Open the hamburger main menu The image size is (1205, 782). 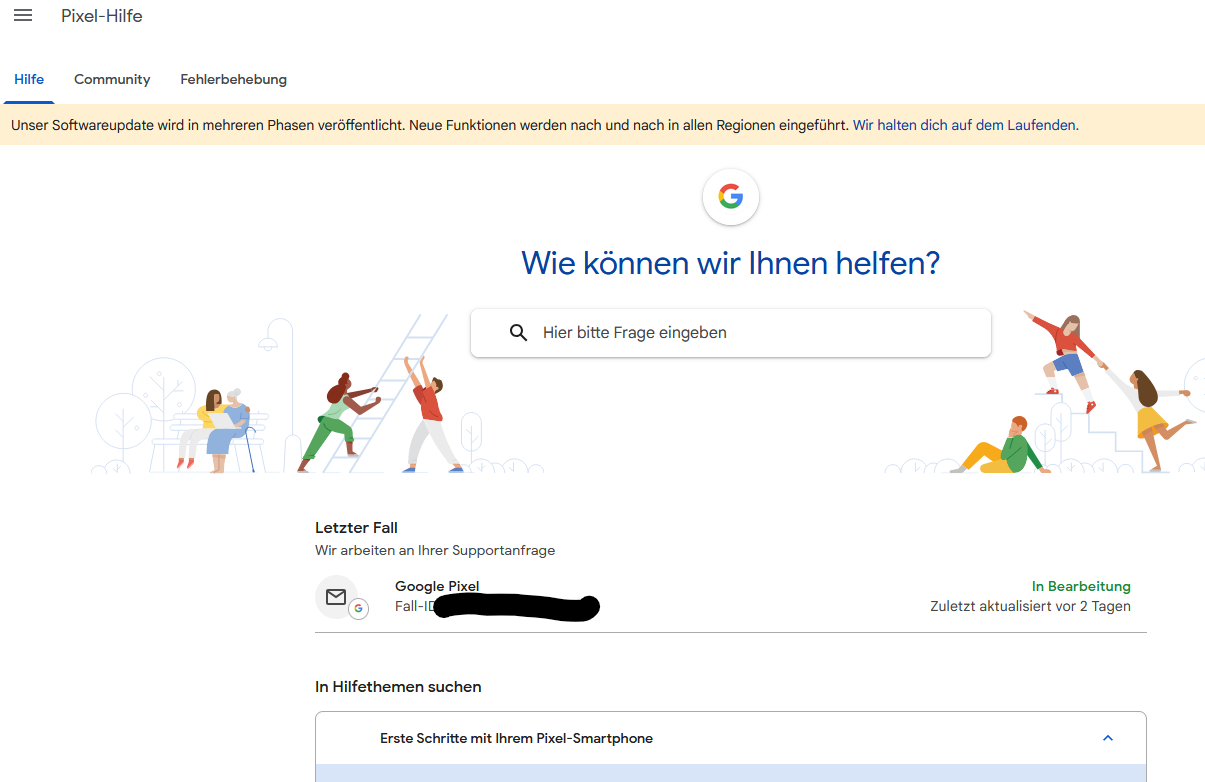coord(23,16)
